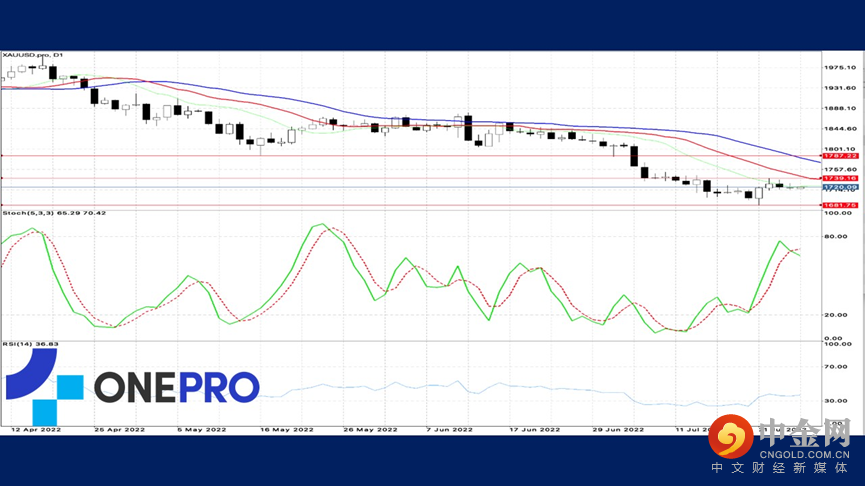
Task: Click the 1888.10 price axis value
Action: pos(840,109)
